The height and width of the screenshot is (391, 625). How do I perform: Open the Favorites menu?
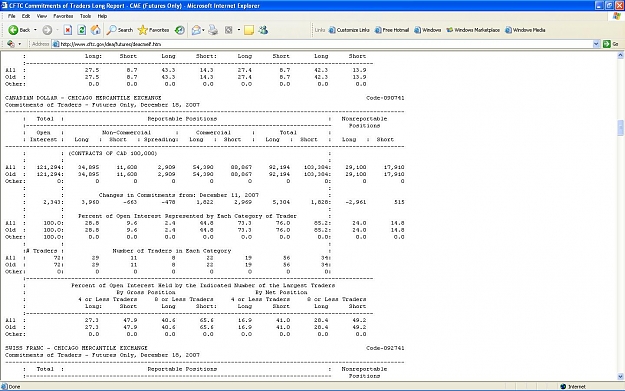pos(63,16)
